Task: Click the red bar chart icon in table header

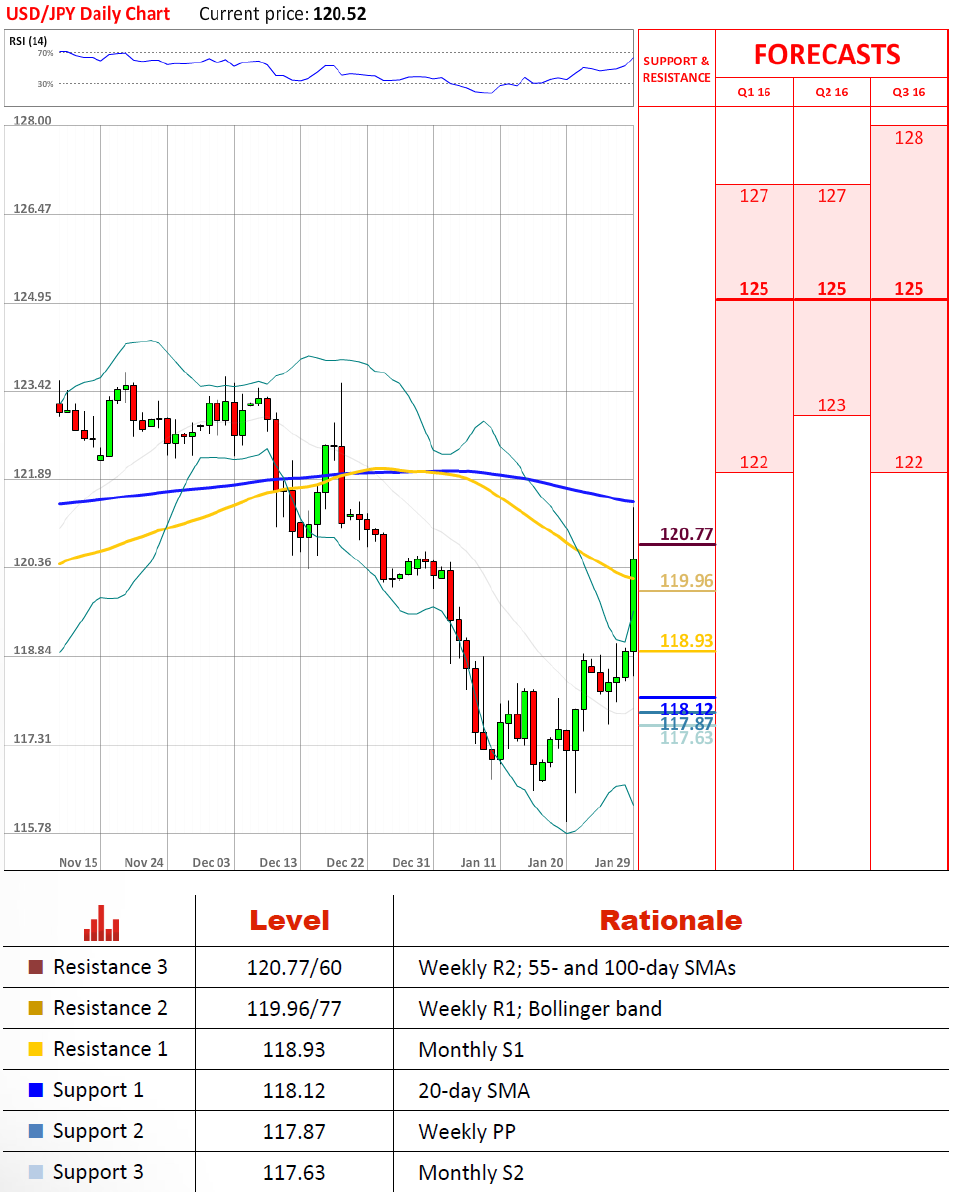Action: coord(101,923)
